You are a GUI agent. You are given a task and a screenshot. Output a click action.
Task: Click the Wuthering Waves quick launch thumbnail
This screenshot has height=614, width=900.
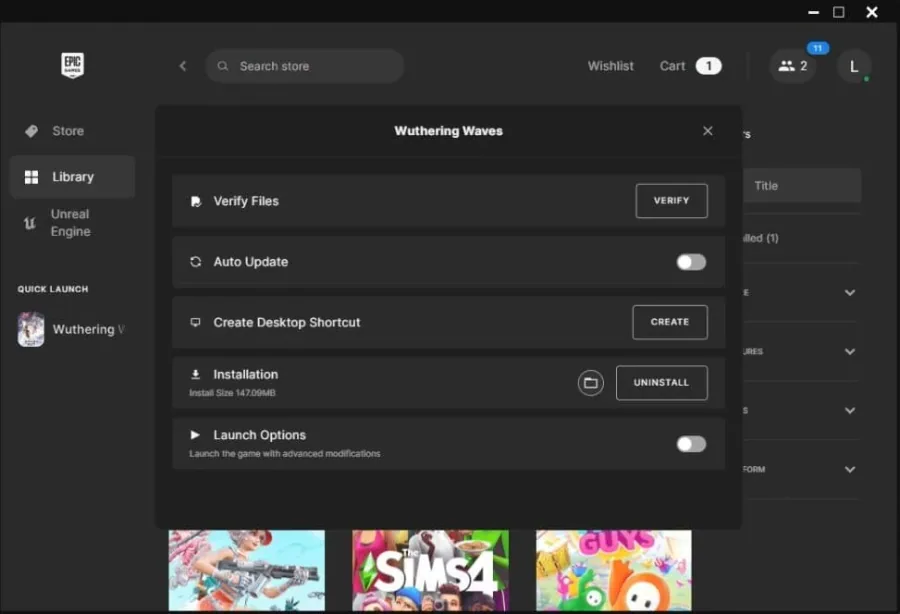pyautogui.click(x=31, y=329)
